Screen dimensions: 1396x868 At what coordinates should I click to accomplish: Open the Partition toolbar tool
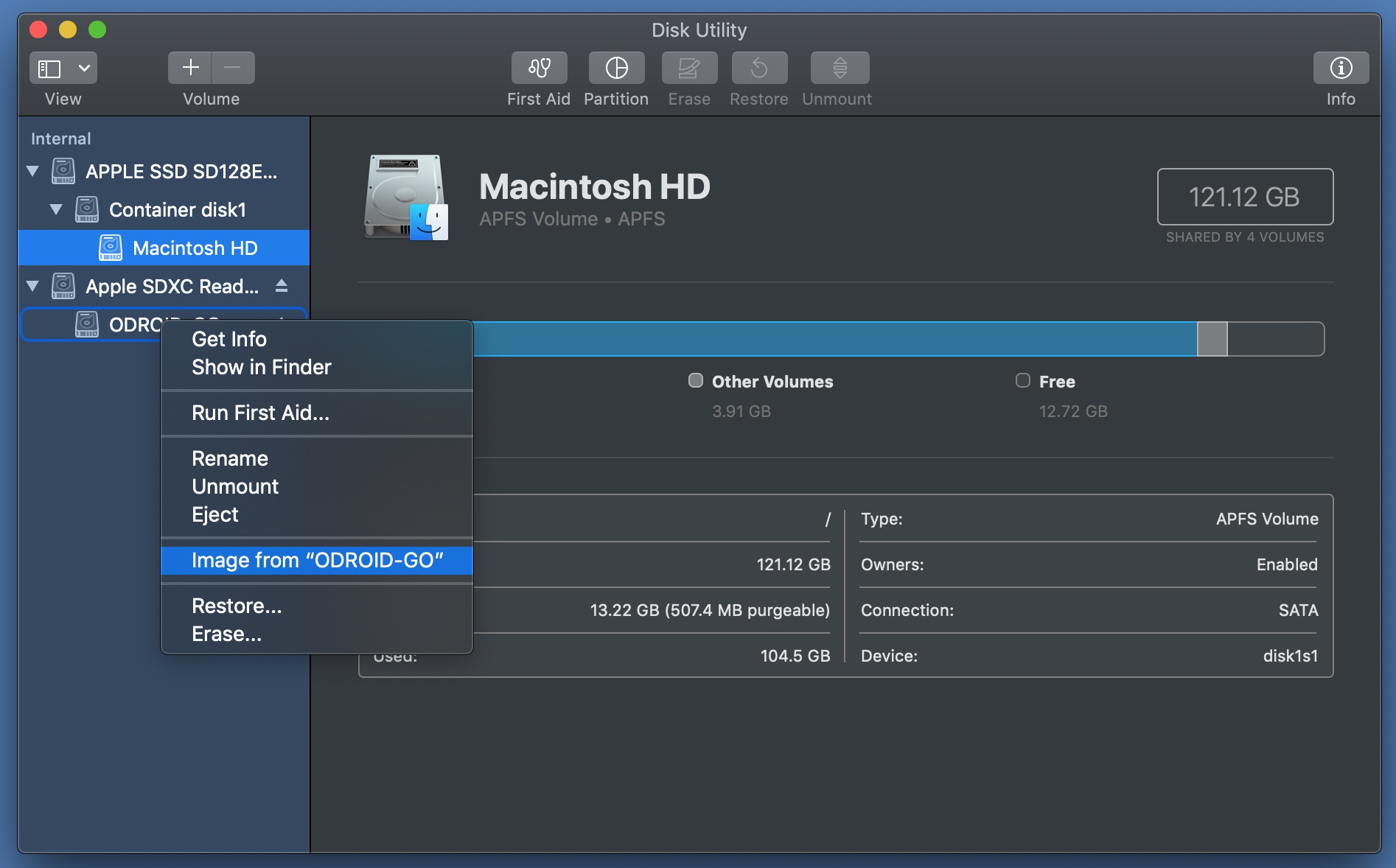[x=616, y=68]
